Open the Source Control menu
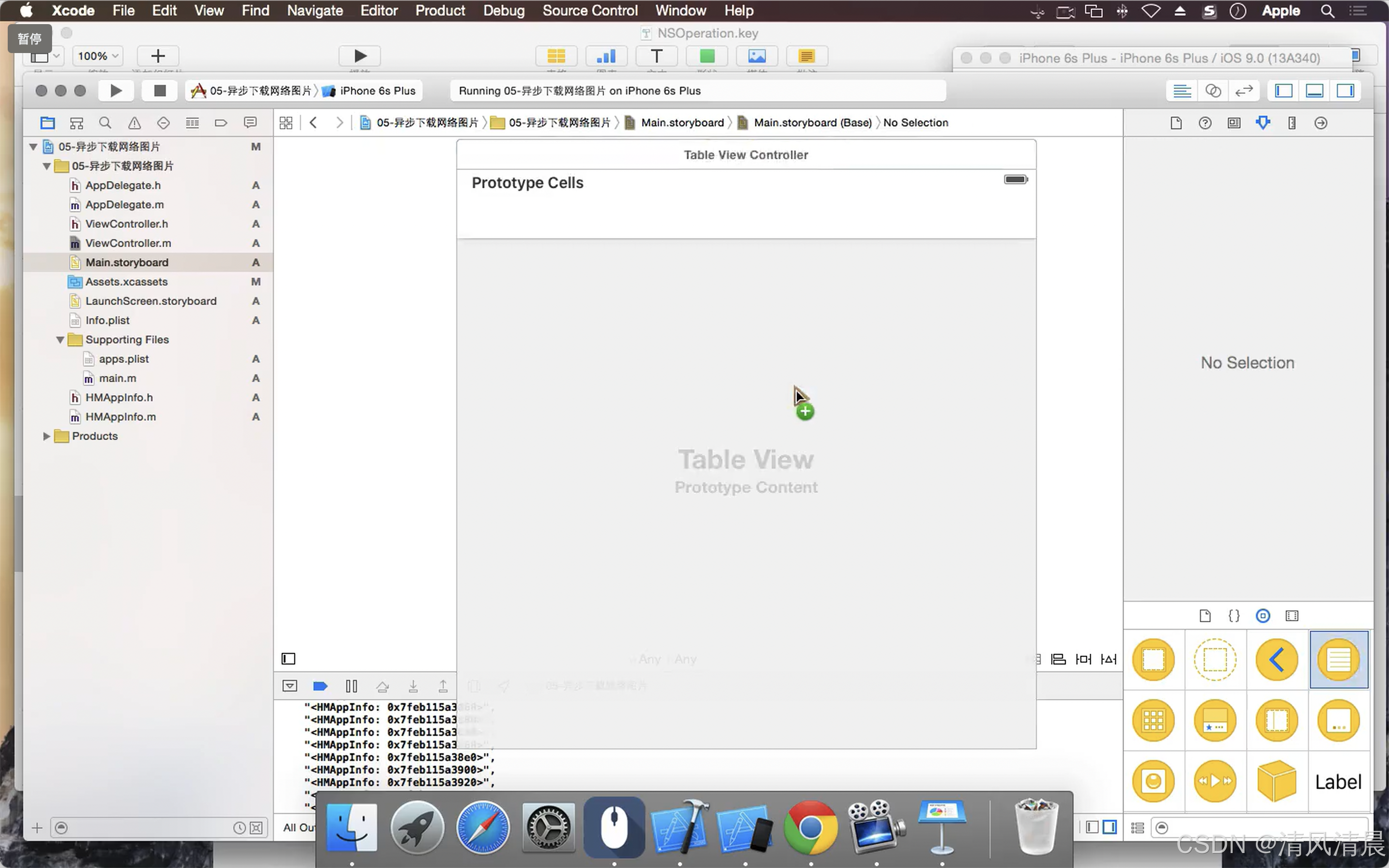The width and height of the screenshot is (1389, 868). (x=589, y=10)
